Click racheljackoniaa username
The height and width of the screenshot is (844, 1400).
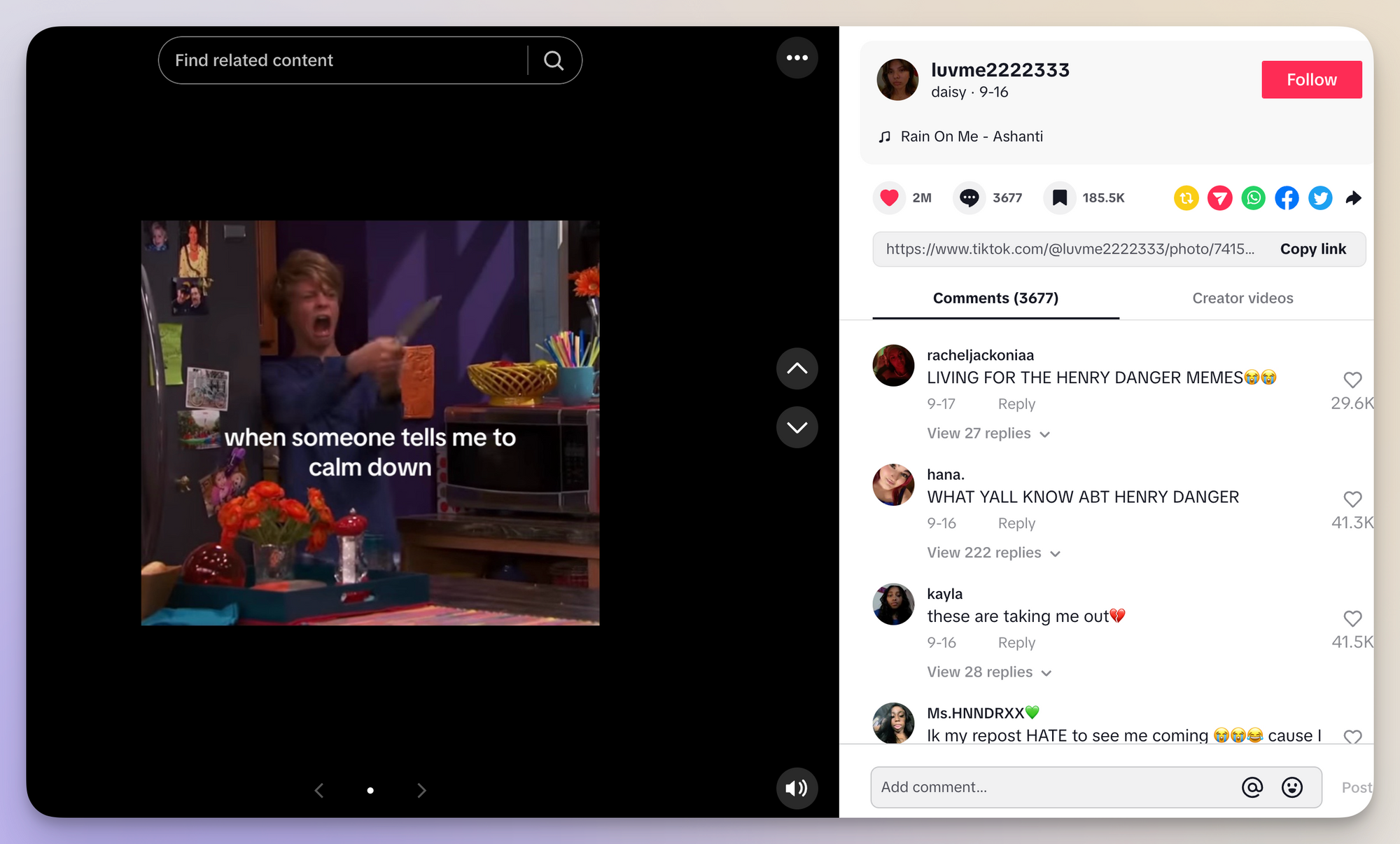point(980,355)
